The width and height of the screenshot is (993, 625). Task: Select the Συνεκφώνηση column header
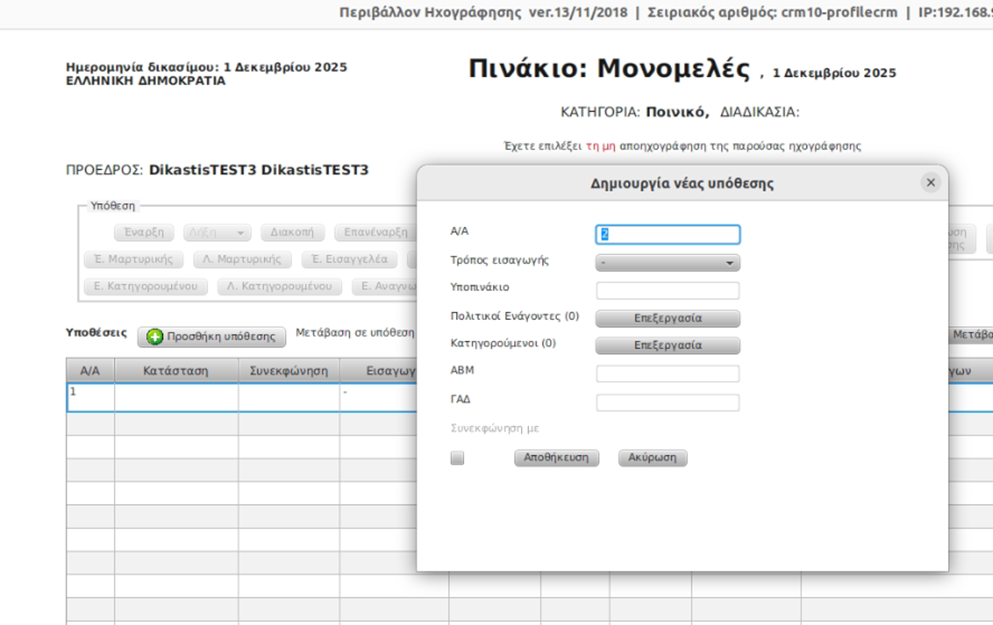click(288, 371)
